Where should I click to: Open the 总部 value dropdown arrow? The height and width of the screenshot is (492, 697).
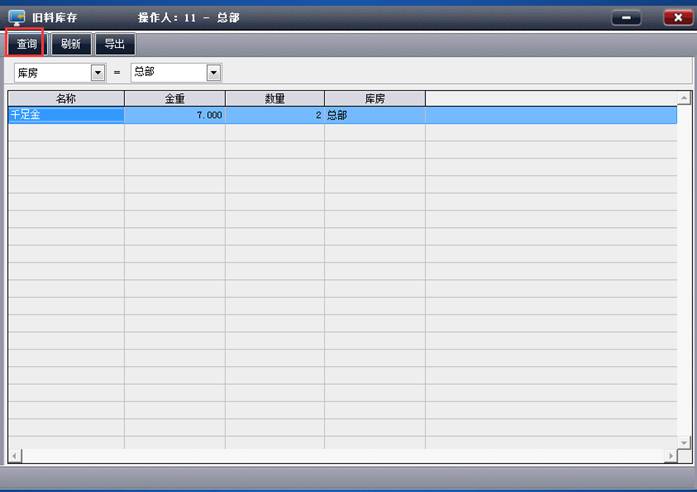click(x=214, y=72)
